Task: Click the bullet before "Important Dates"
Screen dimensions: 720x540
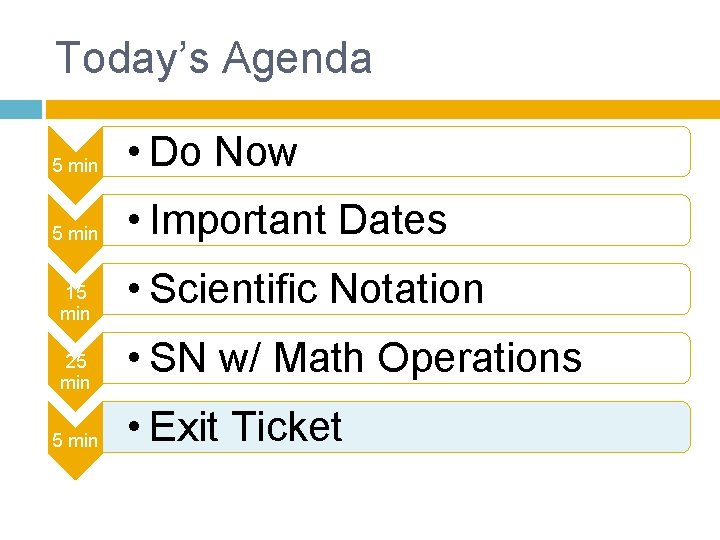Action: coord(135,221)
